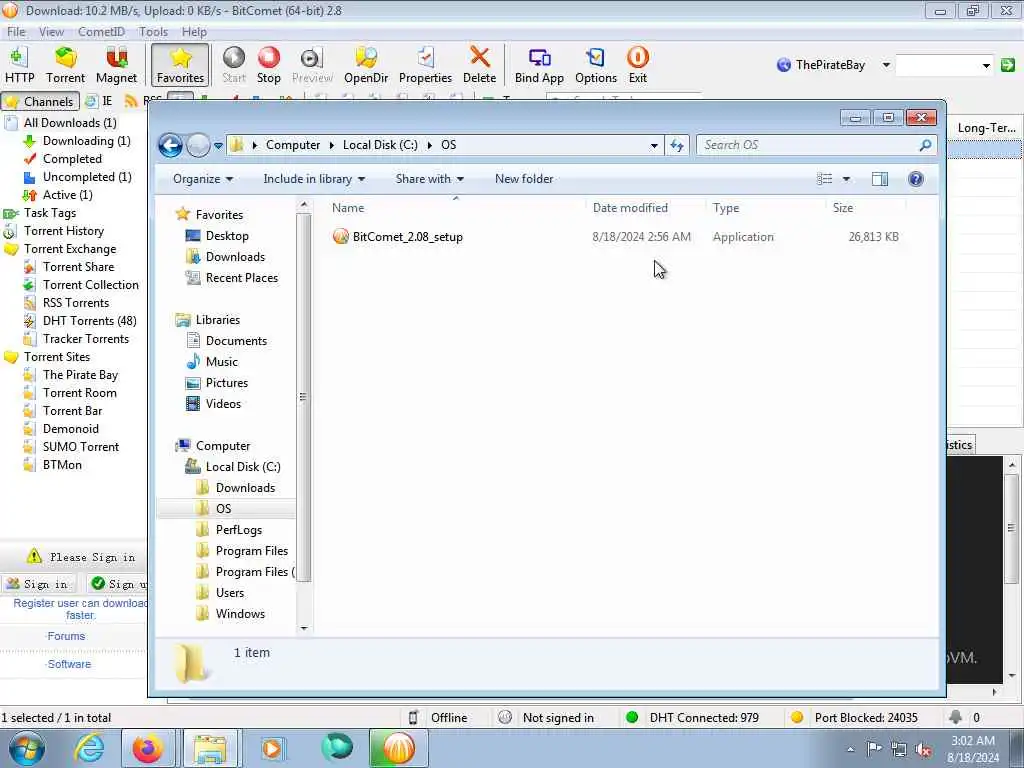
Task: Open the Music library
Action: click(221, 362)
